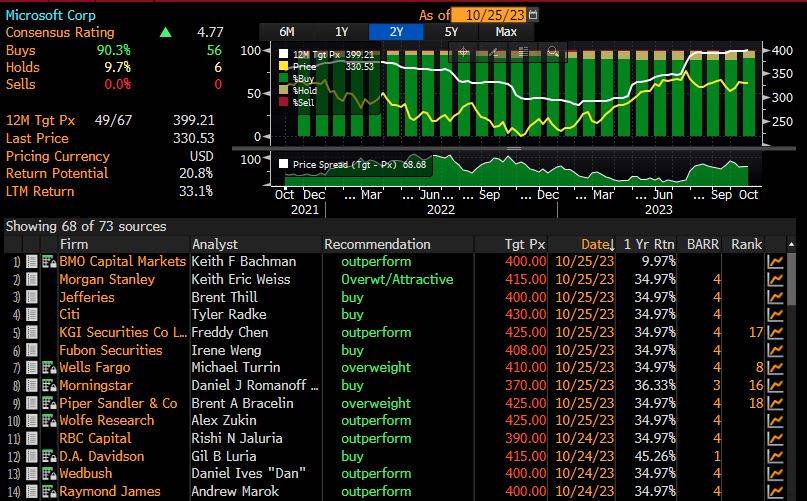Open the KGI Securities Co firm link
The width and height of the screenshot is (807, 501).
[123, 333]
